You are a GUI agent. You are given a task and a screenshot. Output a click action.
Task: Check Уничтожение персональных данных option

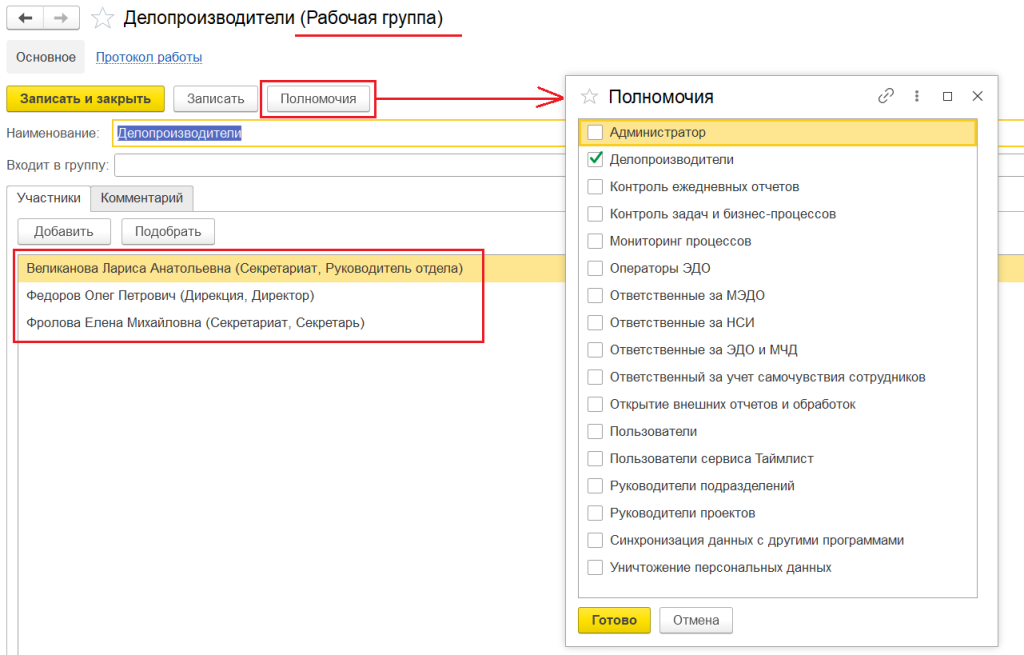[x=595, y=567]
